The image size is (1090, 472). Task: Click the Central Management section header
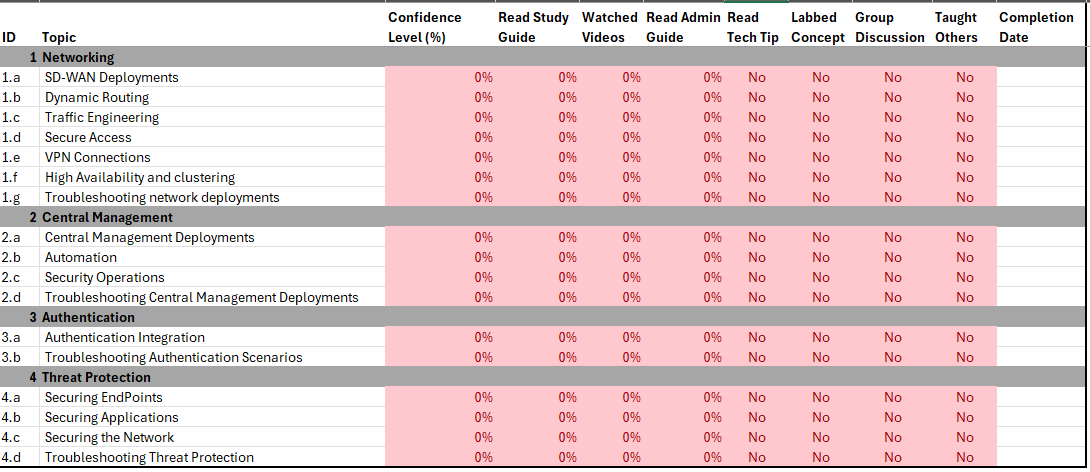107,217
